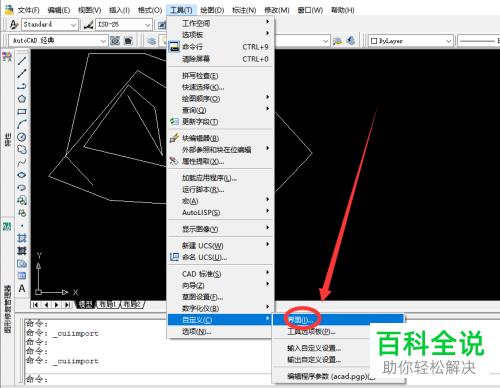Click the 命令: command line input
Screen dimensions: 500x388
tap(148, 379)
